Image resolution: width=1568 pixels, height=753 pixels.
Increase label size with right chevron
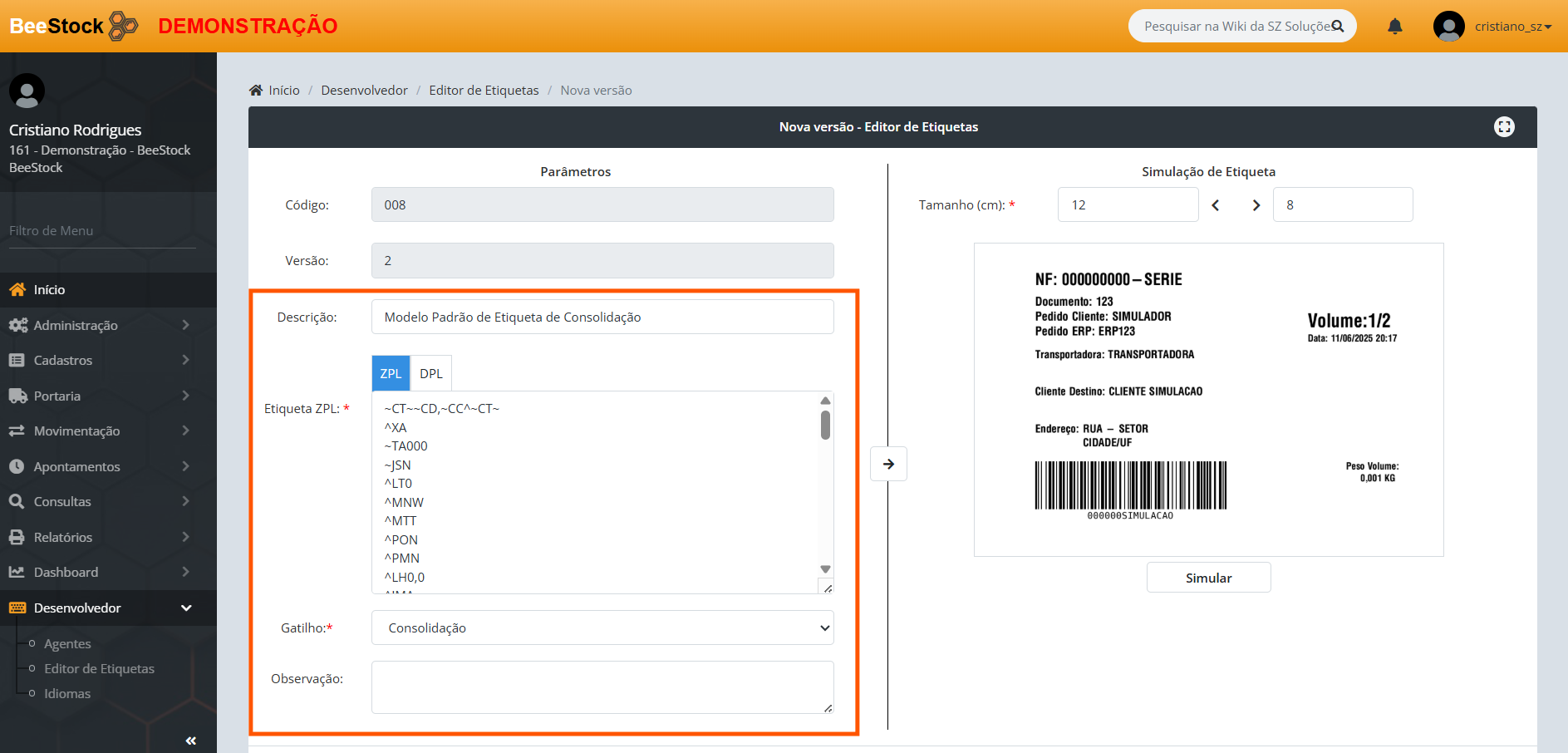(1256, 205)
